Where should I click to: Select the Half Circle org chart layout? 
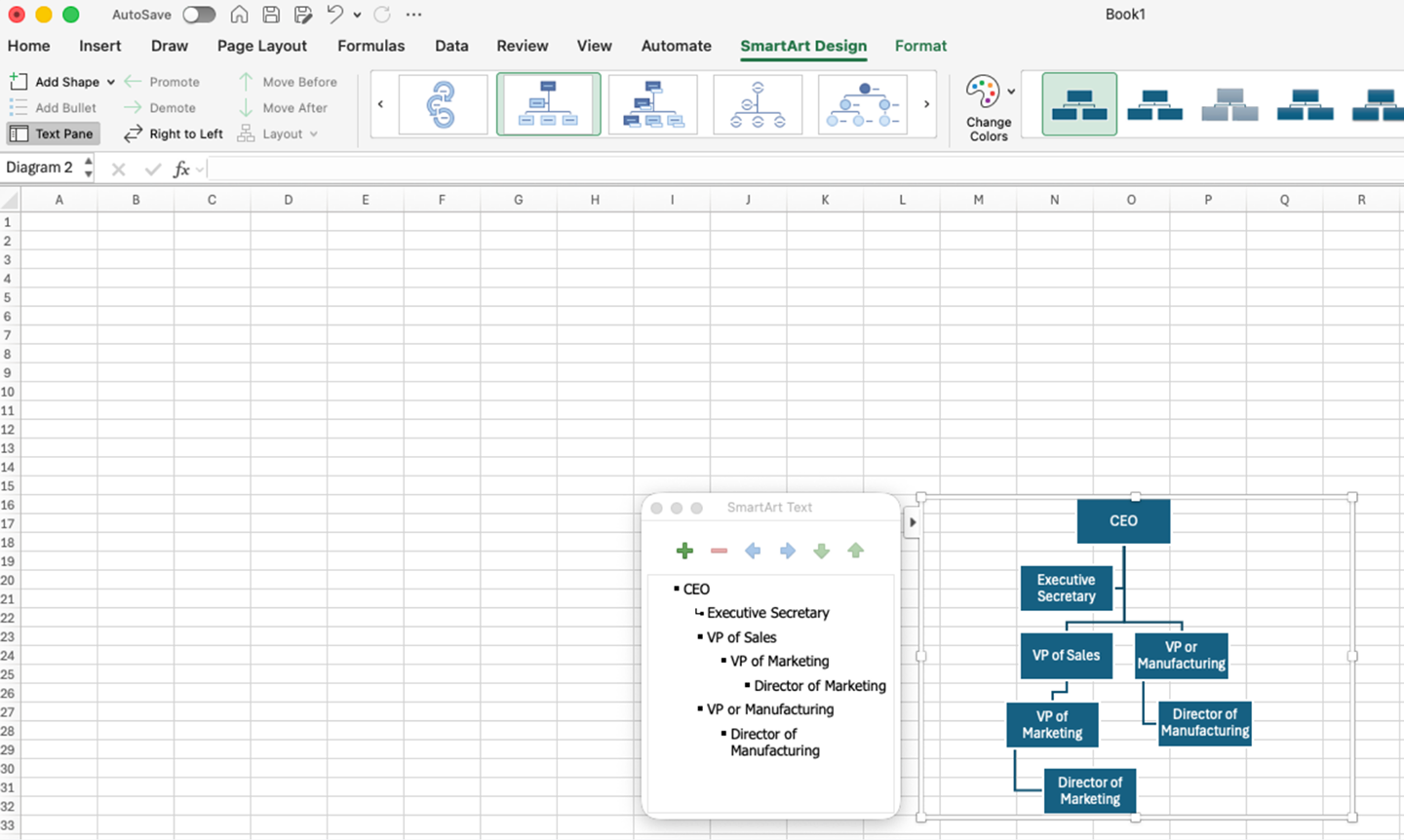758,104
